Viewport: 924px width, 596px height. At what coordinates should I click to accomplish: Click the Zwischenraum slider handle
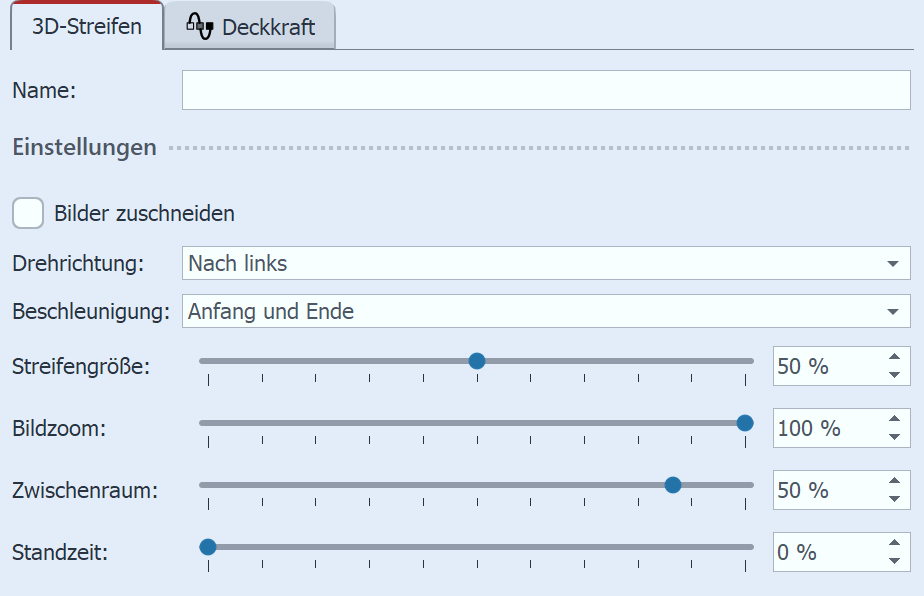click(x=673, y=485)
